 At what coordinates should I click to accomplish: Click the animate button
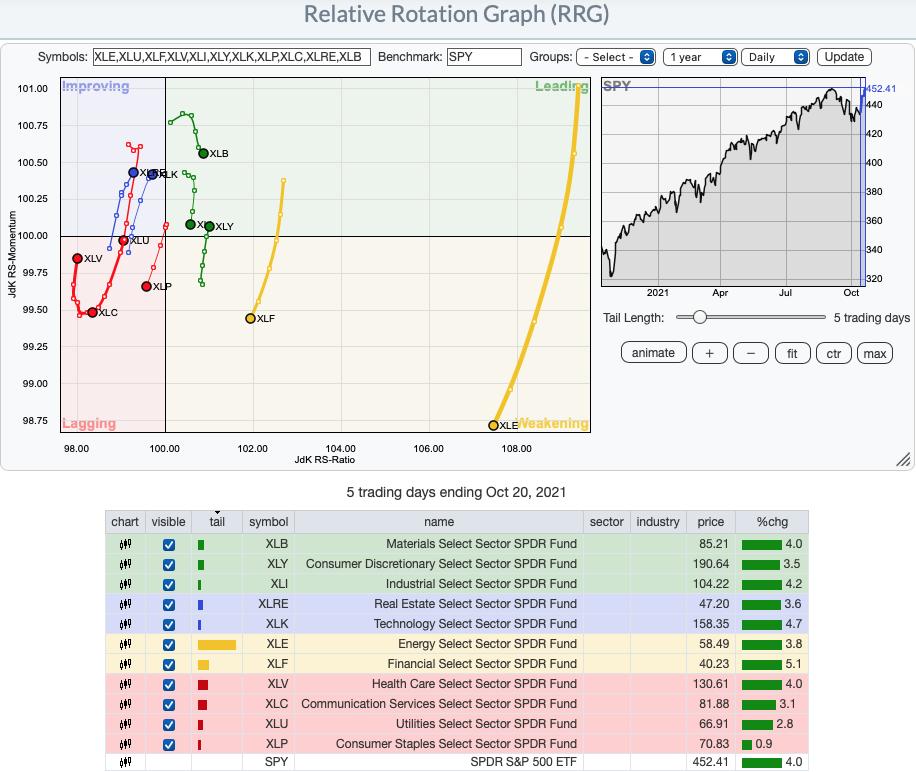653,353
